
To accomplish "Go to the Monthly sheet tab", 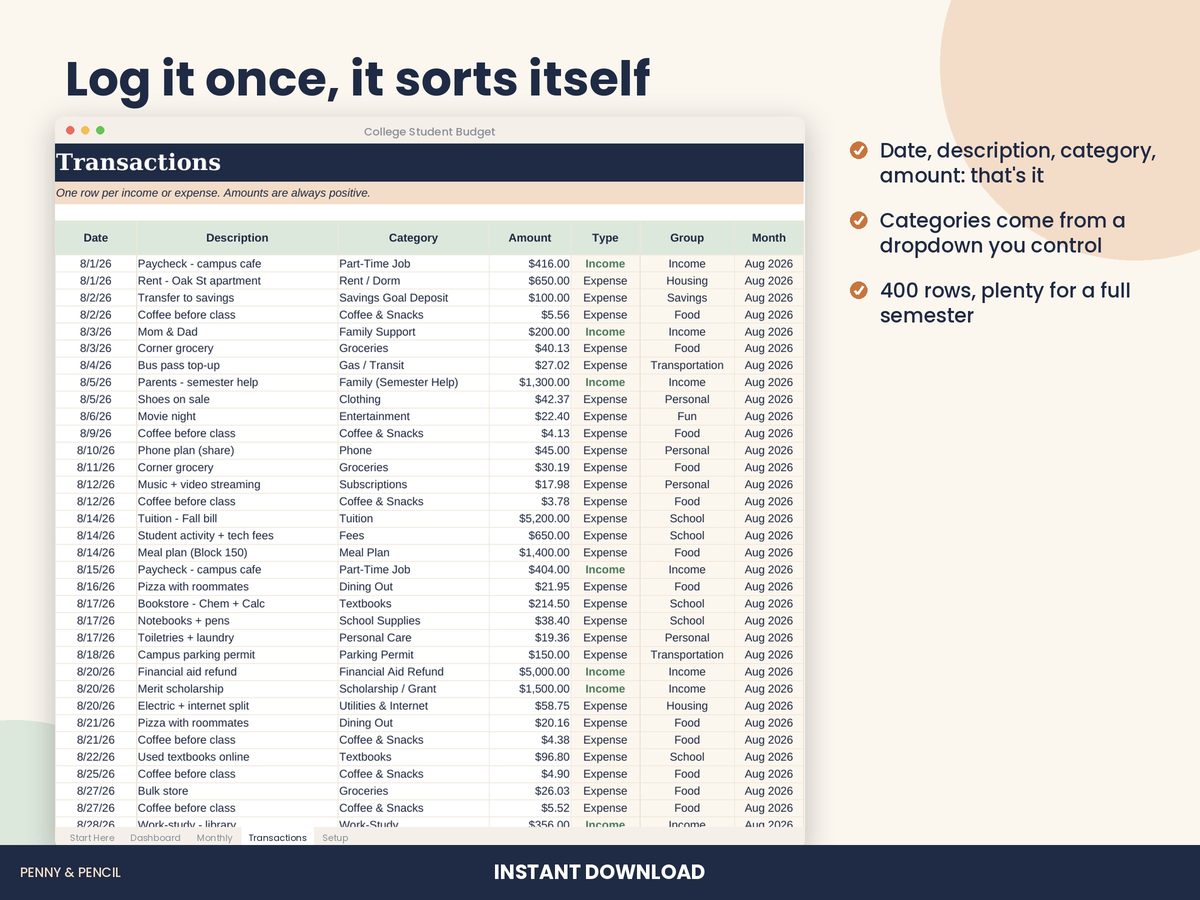I will (214, 838).
